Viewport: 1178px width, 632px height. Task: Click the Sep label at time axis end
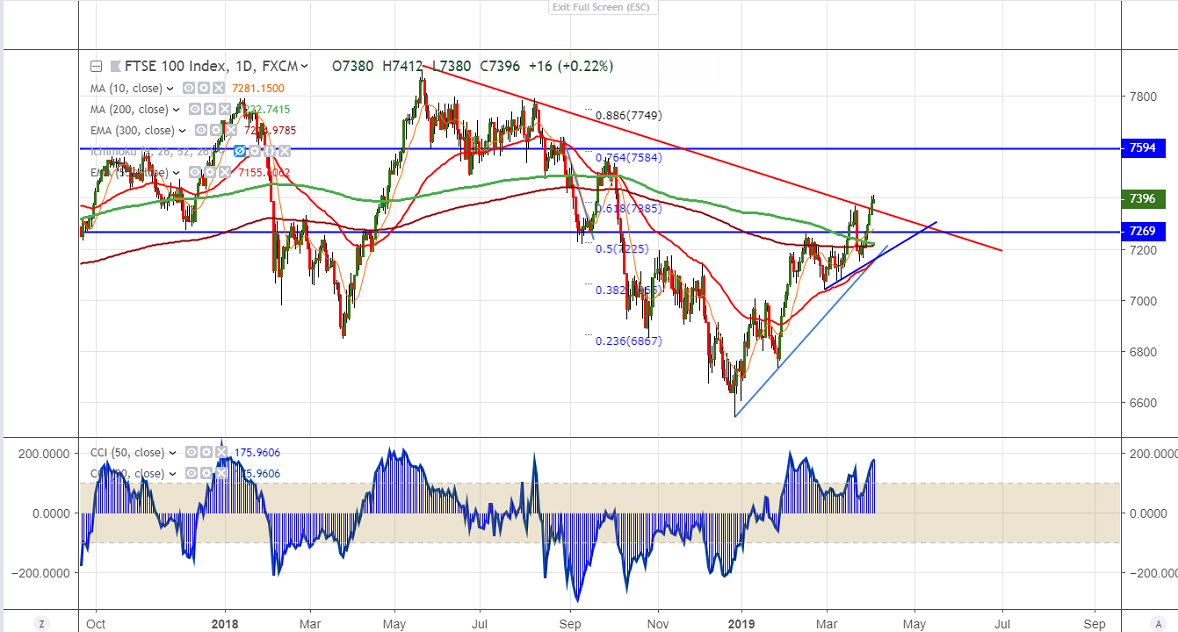pos(1095,624)
